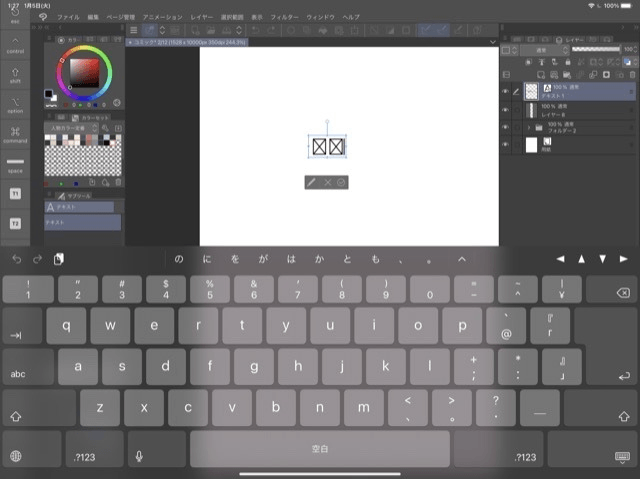Select the コミック canvas tab
The height and width of the screenshot is (479, 640).
(187, 42)
